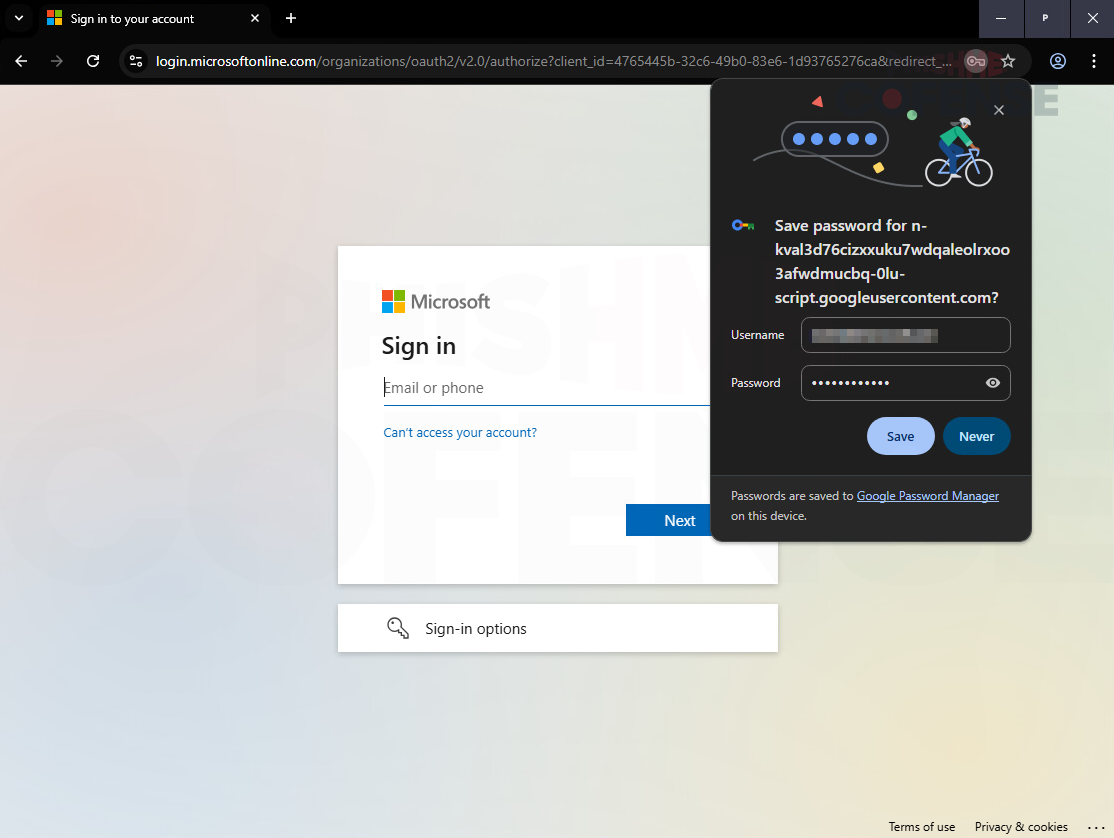Viewport: 1114px width, 838px height.
Task: Open Sign-in options
Action: (x=558, y=628)
